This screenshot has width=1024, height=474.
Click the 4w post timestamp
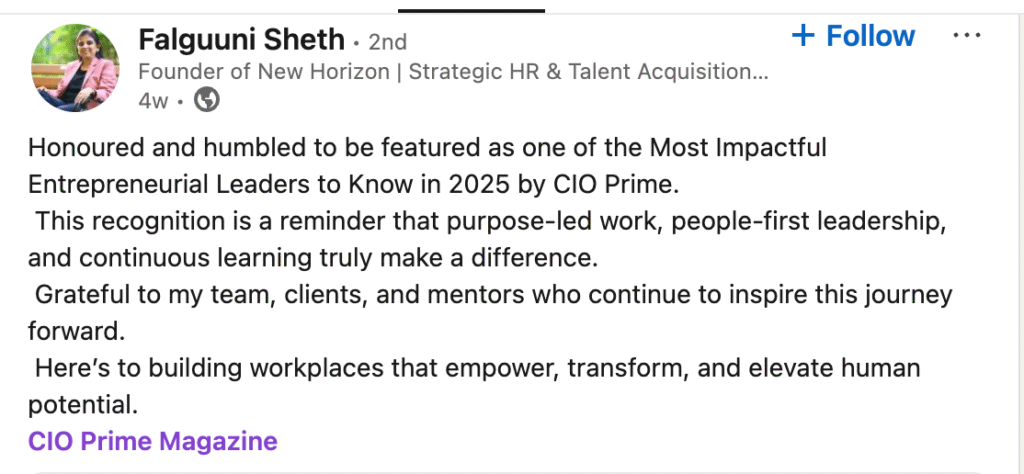click(153, 100)
